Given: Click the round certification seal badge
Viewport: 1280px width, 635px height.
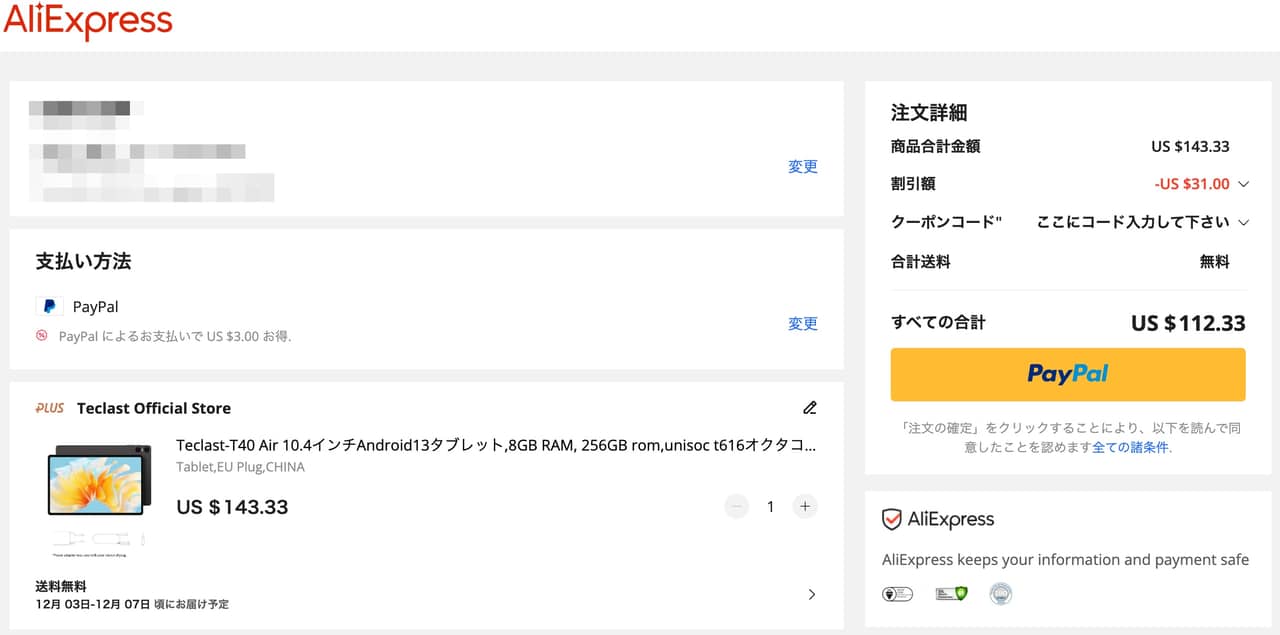Looking at the screenshot, I should point(1001,594).
